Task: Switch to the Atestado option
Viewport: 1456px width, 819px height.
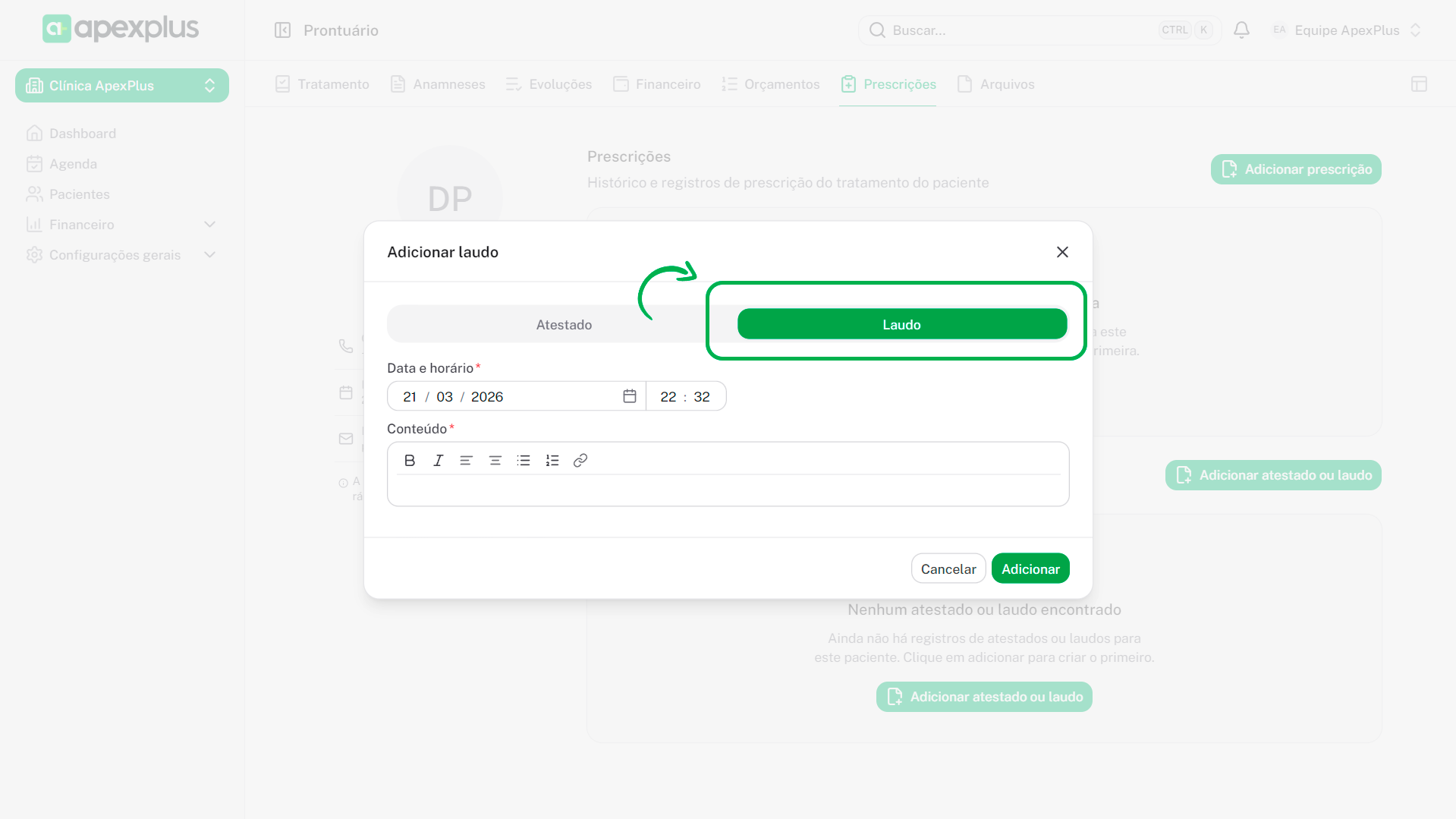Action: click(563, 324)
